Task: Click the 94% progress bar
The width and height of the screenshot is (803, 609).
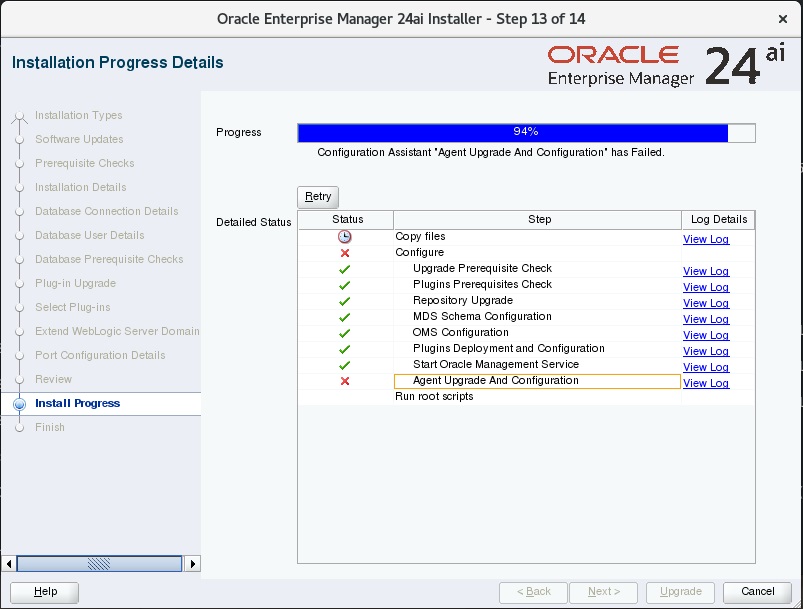Action: [x=526, y=133]
